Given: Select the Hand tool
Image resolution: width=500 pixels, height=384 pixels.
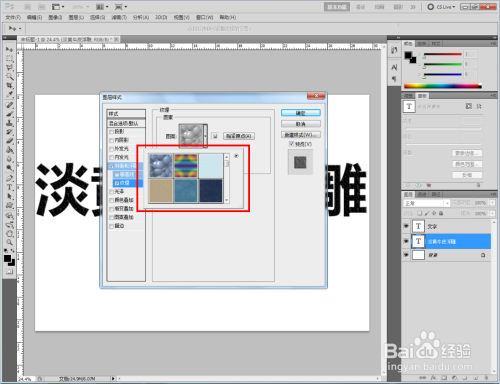Looking at the screenshot, I should [x=9, y=234].
